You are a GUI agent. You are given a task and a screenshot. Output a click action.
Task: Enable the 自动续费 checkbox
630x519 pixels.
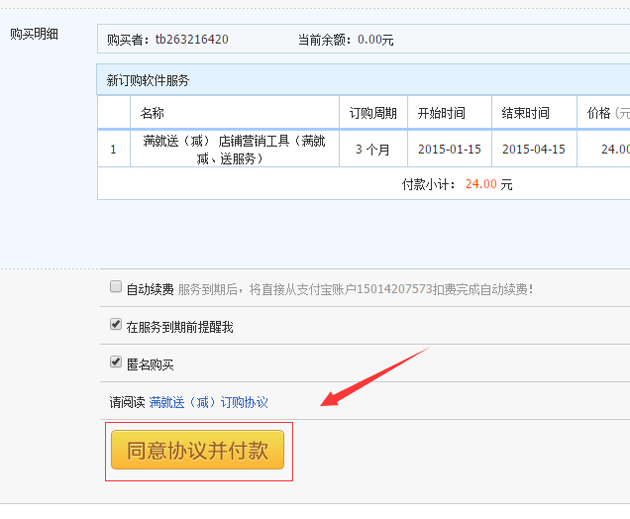[116, 288]
